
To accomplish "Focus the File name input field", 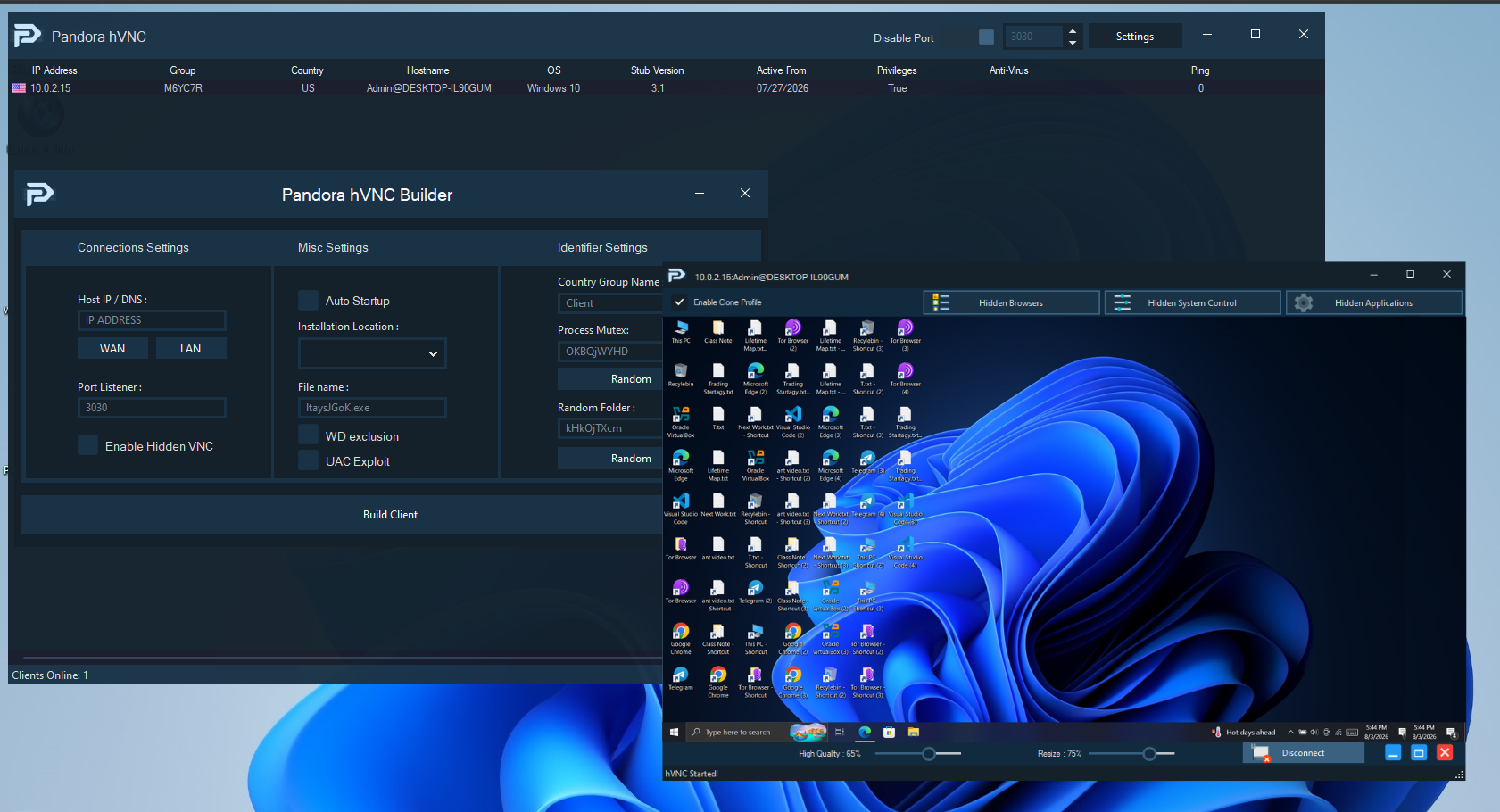I will tap(372, 408).
